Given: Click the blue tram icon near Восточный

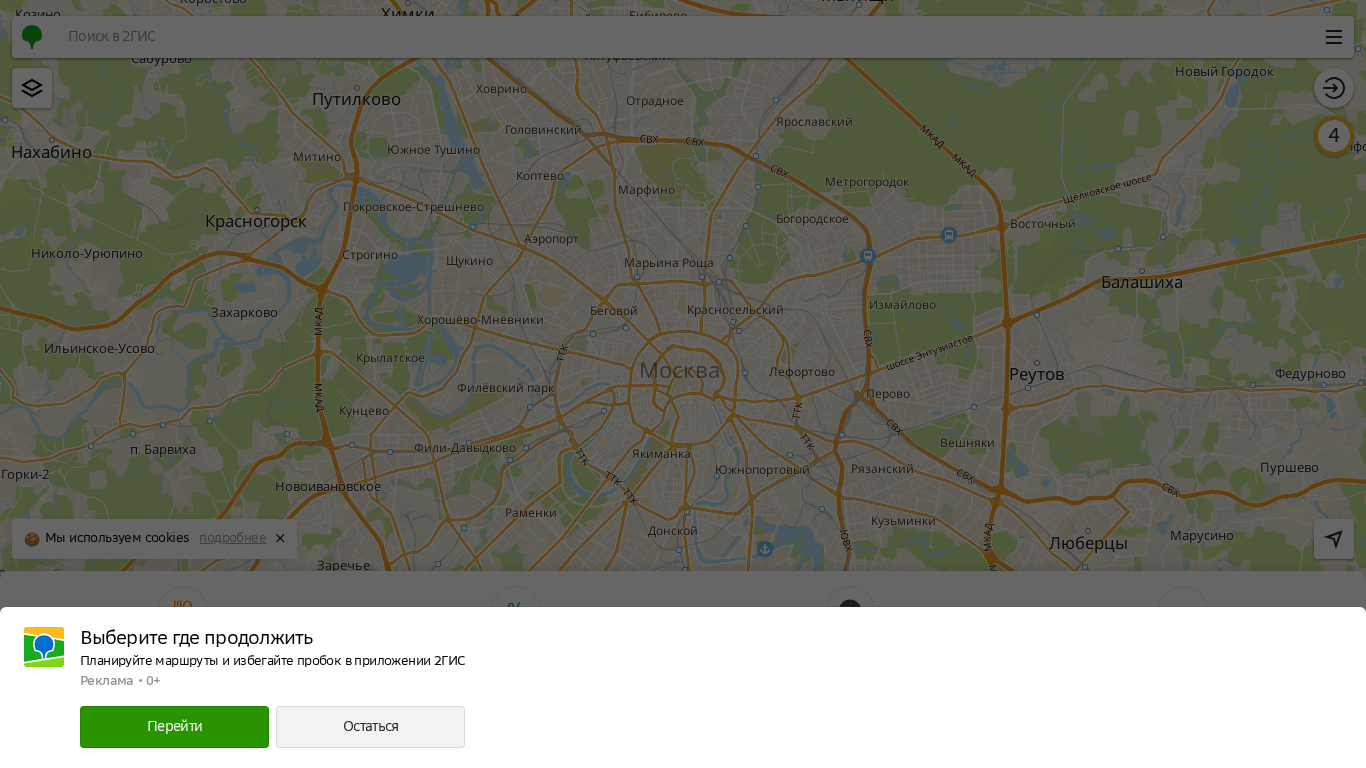Looking at the screenshot, I should click(949, 236).
